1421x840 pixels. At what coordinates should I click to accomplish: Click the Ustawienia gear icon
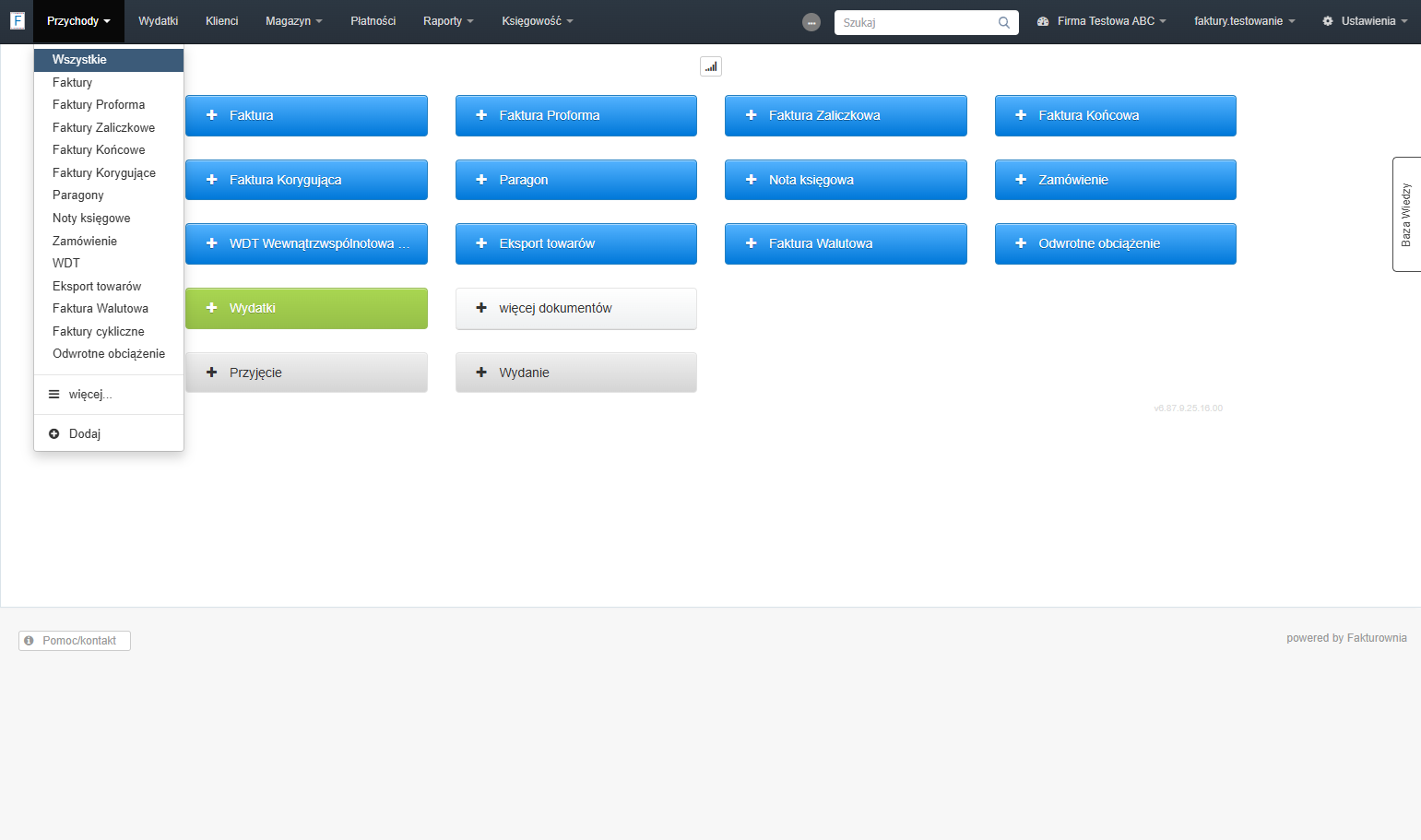pyautogui.click(x=1328, y=21)
